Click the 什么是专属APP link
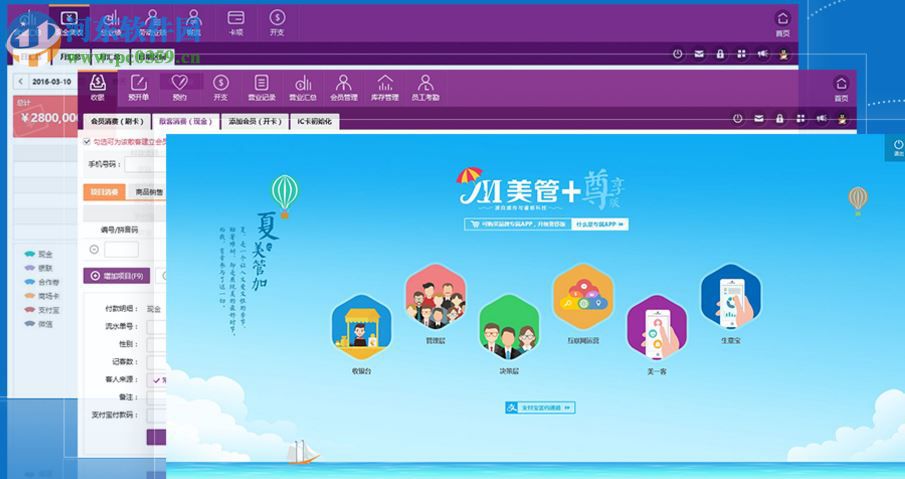 pyautogui.click(x=600, y=225)
